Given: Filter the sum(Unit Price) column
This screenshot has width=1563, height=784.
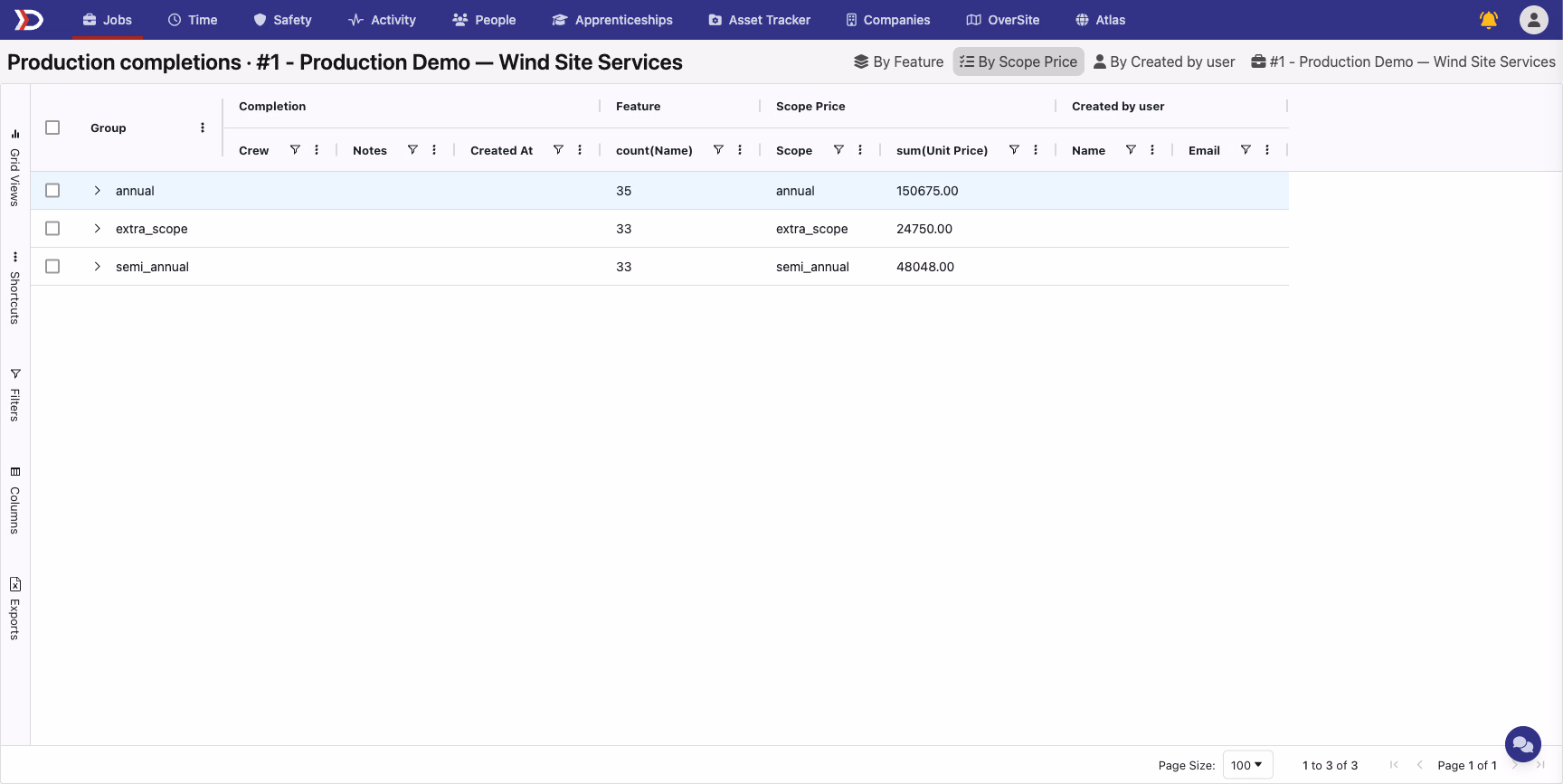Looking at the screenshot, I should (x=1014, y=150).
